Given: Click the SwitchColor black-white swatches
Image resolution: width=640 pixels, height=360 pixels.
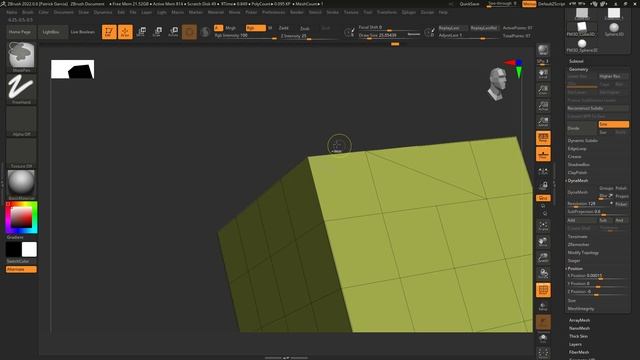Looking at the screenshot, I should click(x=21, y=249).
